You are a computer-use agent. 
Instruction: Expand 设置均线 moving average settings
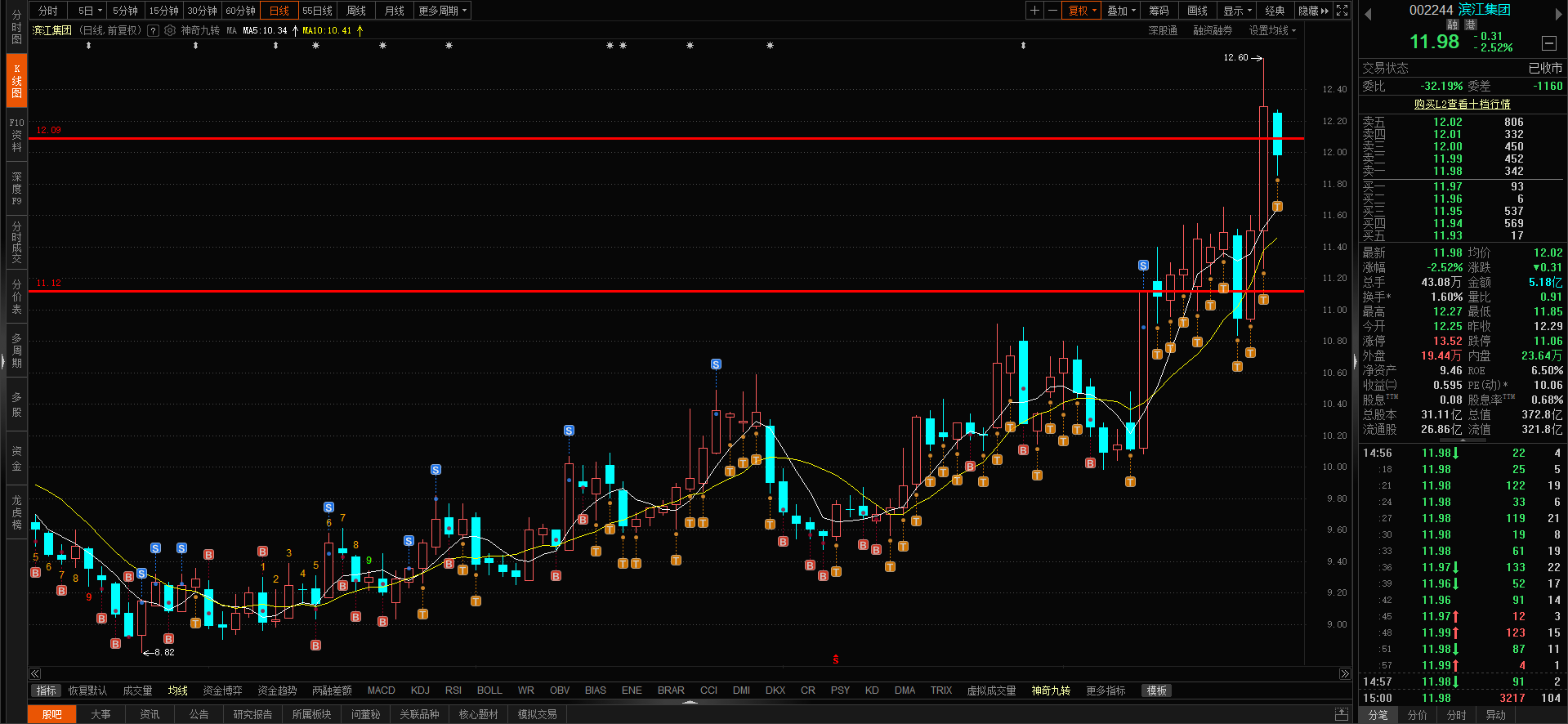tap(1272, 30)
